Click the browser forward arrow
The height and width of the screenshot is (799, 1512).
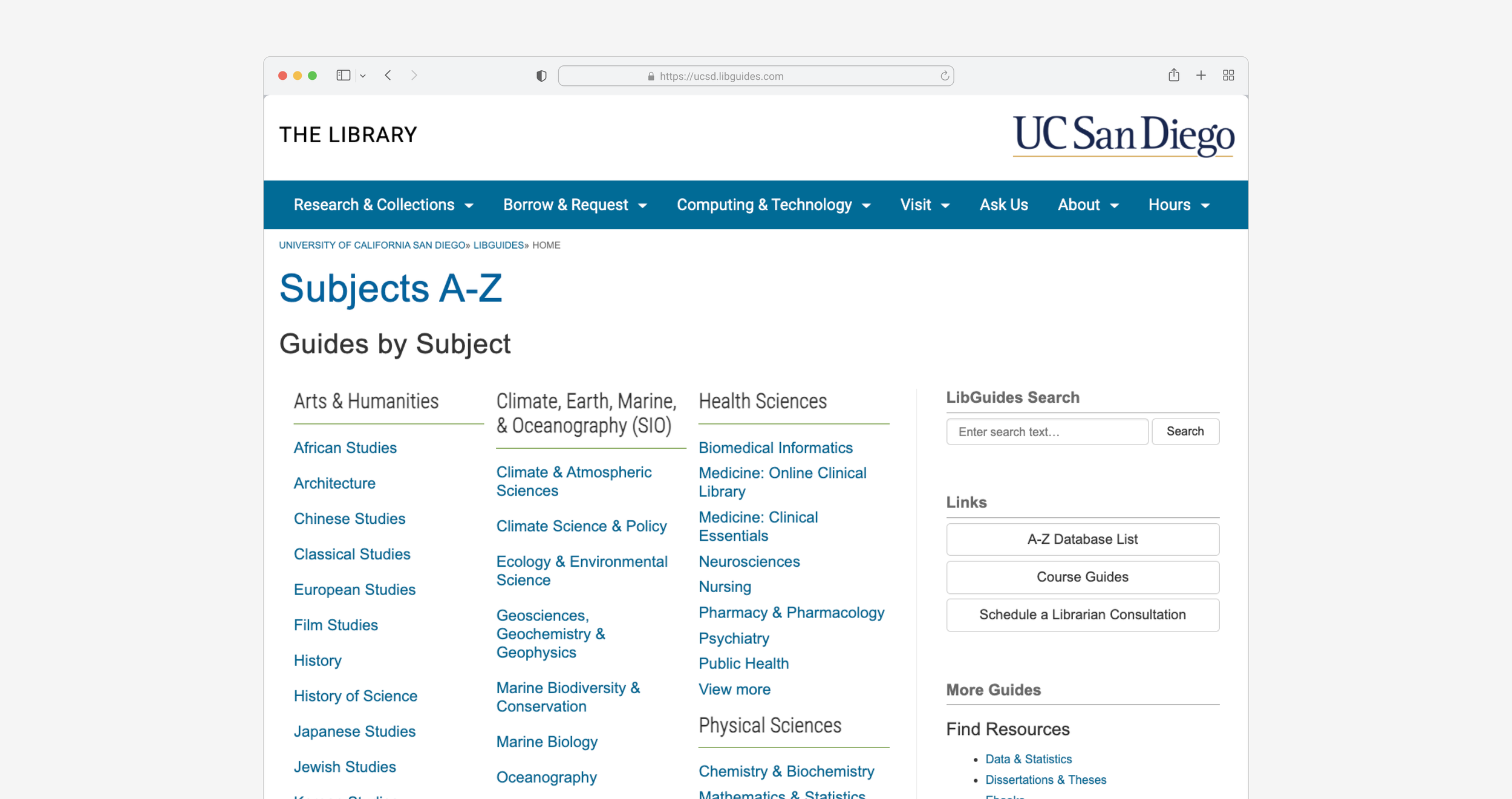[x=414, y=76]
